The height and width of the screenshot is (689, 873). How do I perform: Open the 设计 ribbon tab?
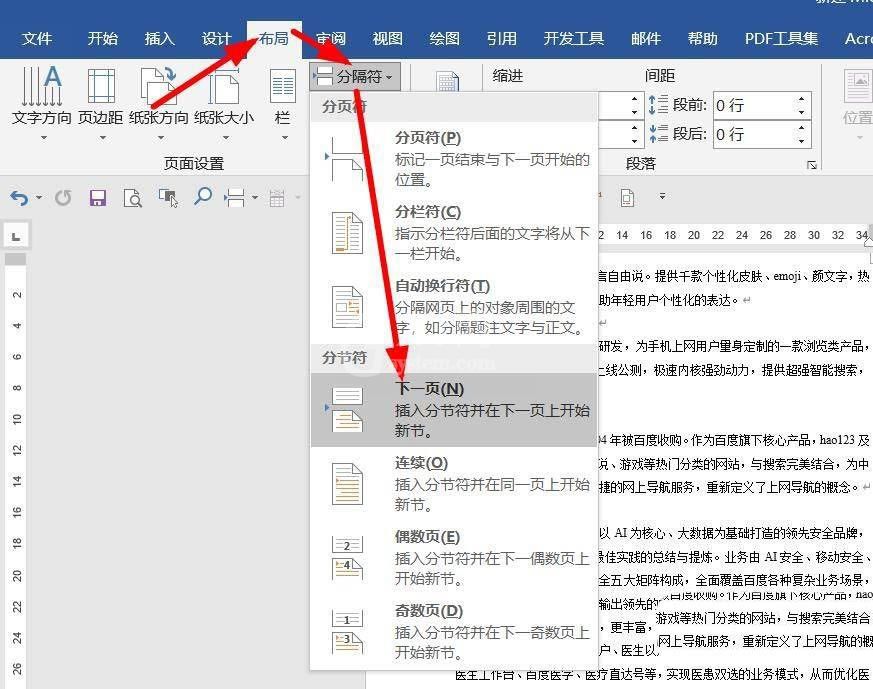217,38
